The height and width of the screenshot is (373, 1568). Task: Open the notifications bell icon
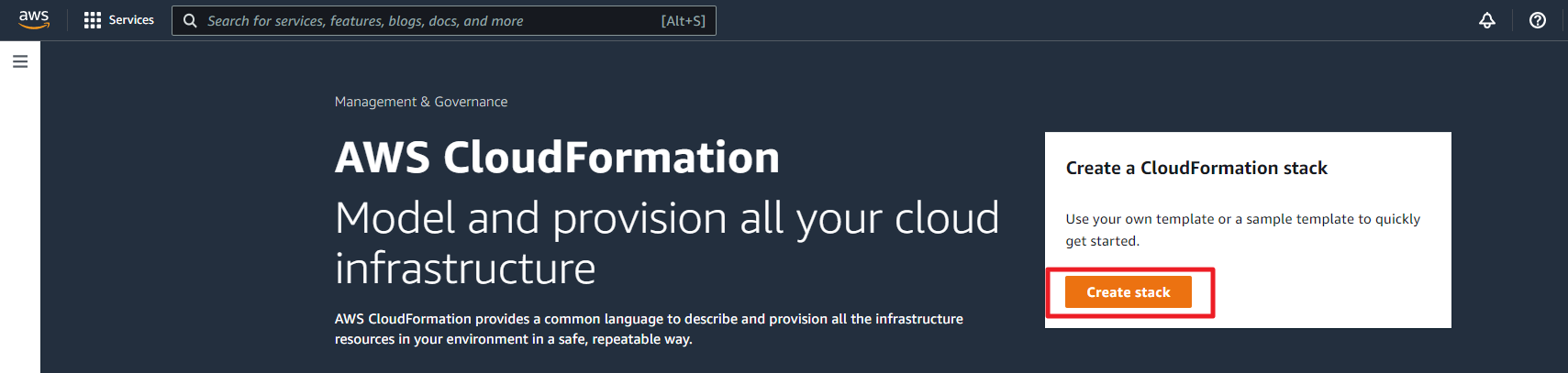tap(1487, 20)
